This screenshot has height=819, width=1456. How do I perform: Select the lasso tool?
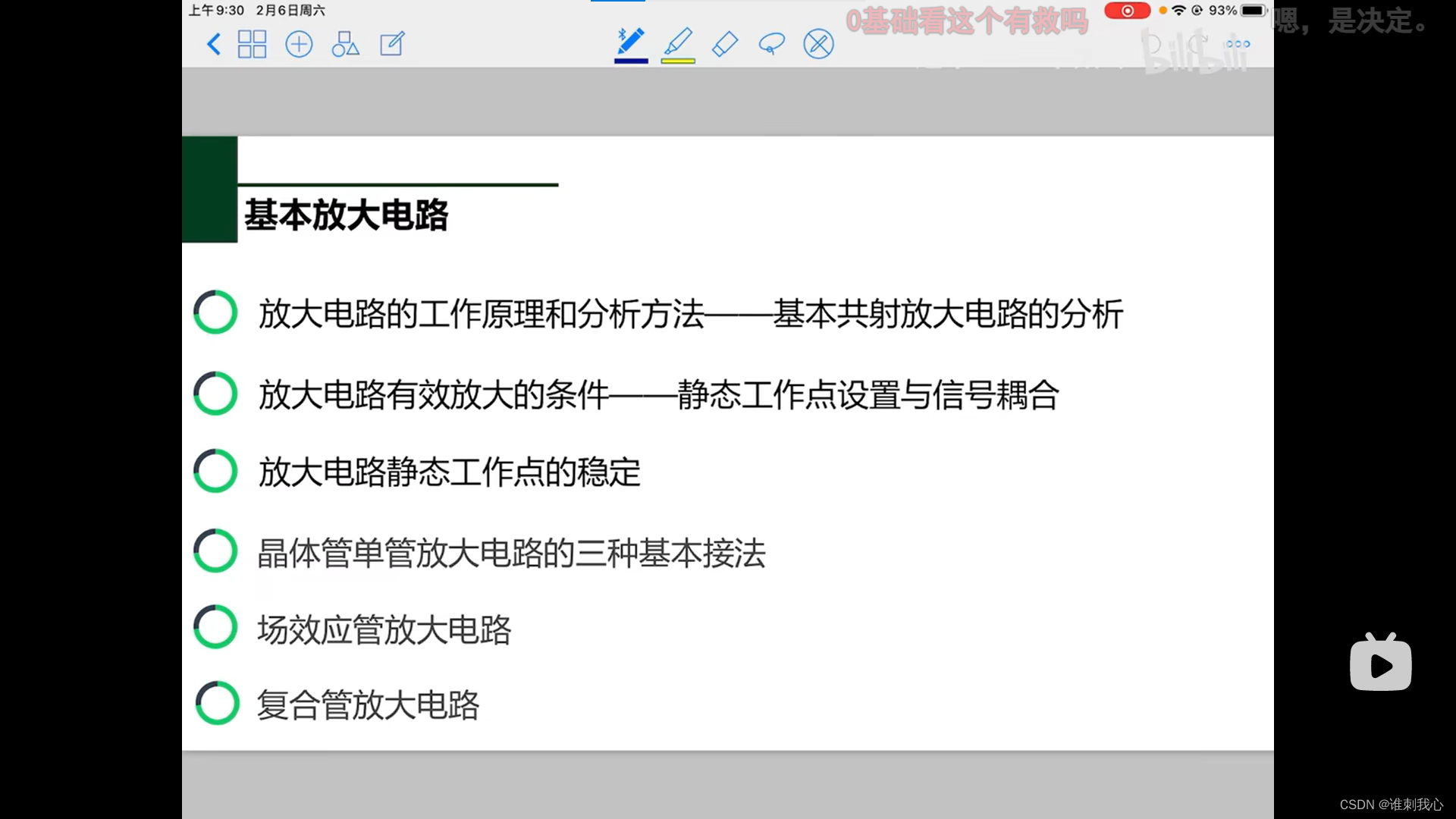click(771, 44)
